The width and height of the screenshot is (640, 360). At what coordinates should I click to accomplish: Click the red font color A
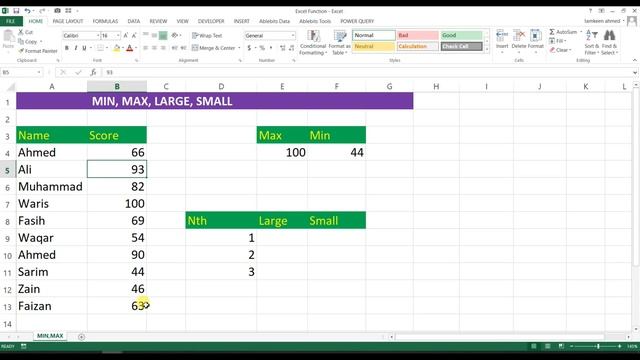130,48
